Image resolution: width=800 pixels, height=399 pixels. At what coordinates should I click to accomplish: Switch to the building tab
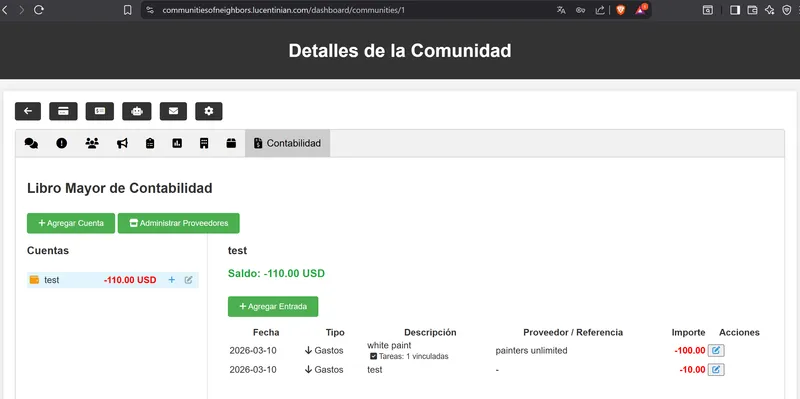click(204, 143)
